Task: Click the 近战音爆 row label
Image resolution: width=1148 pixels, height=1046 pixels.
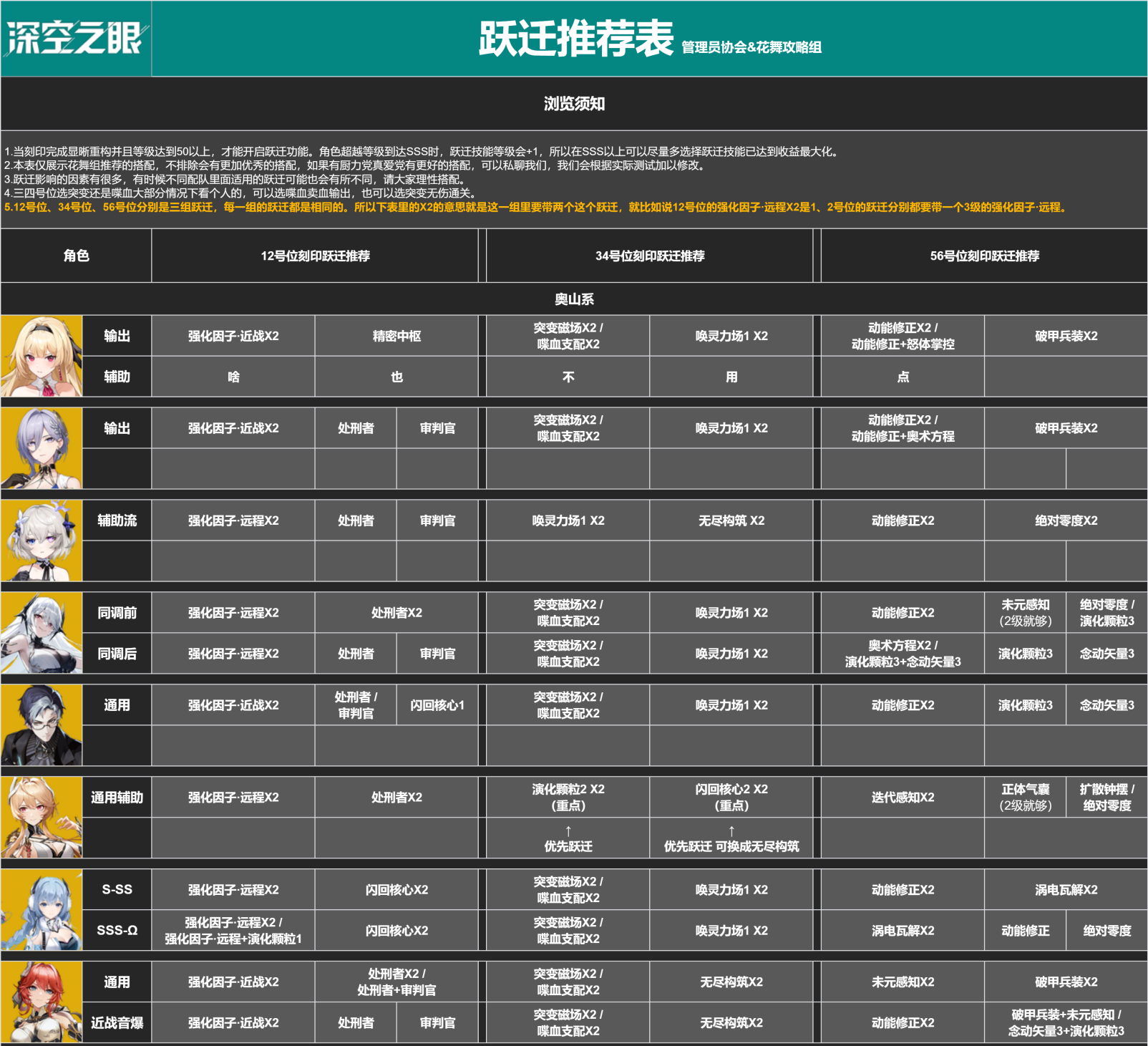Action: [117, 1023]
